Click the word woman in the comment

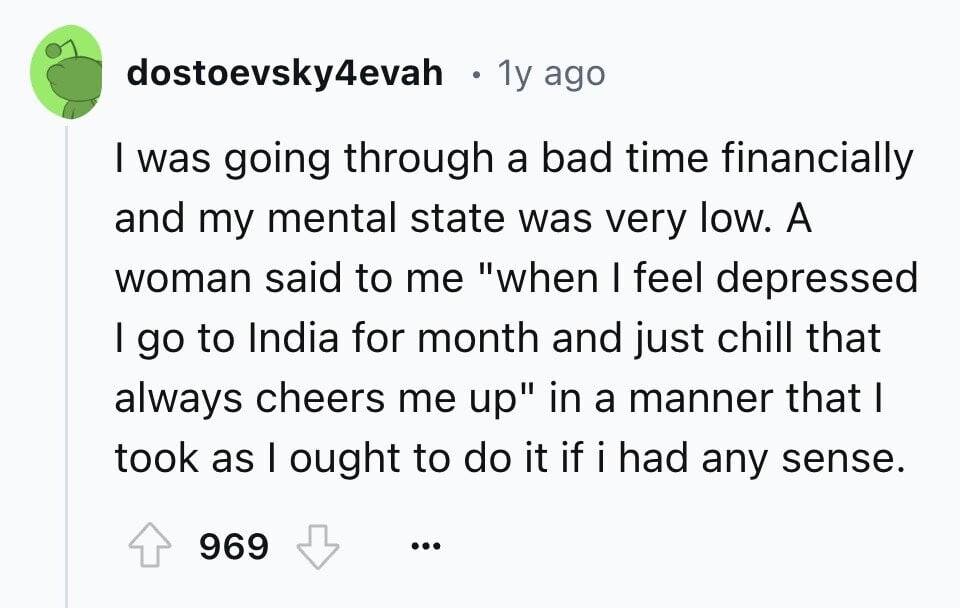coord(183,279)
